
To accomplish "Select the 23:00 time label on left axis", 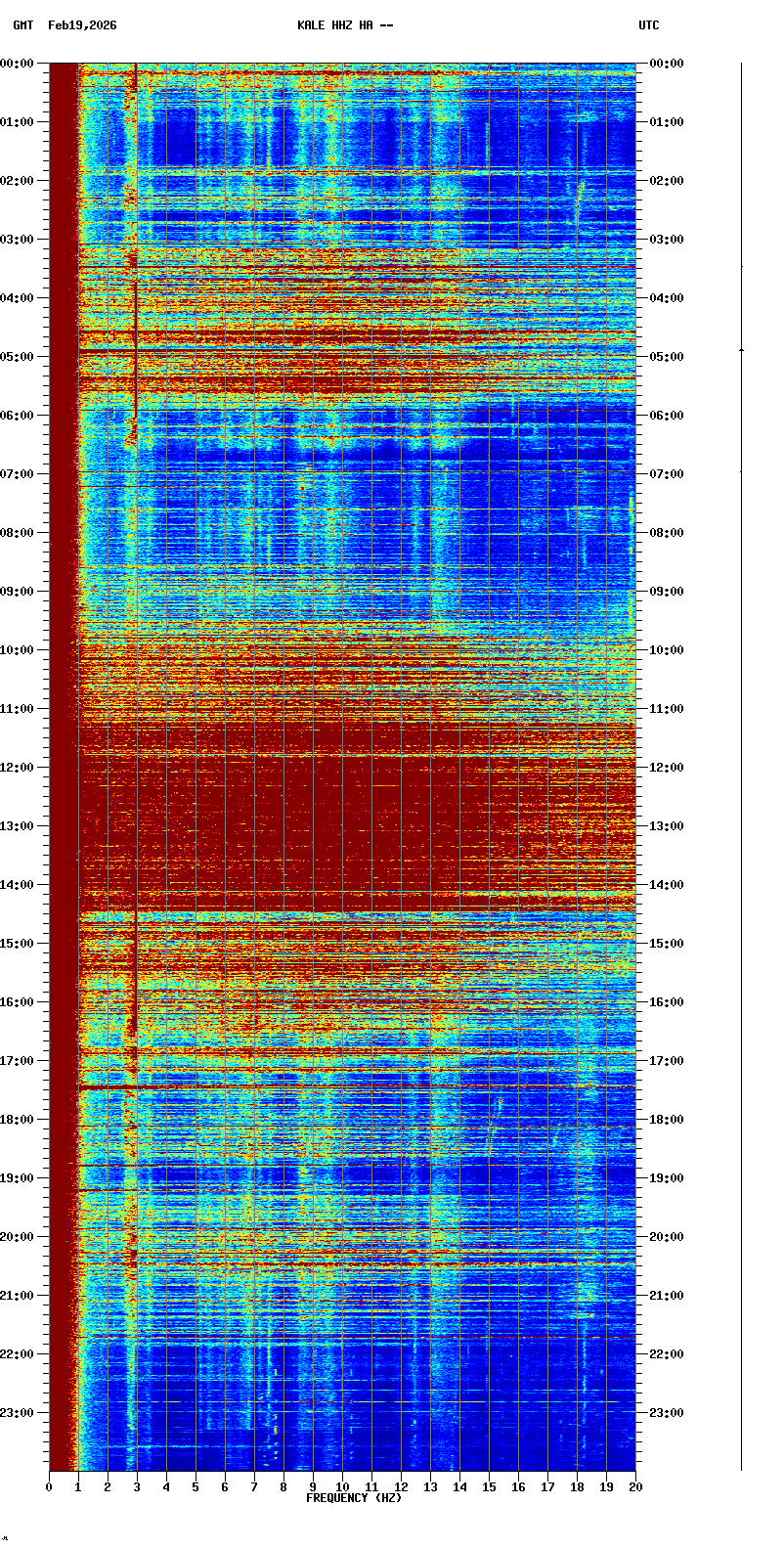I will [x=17, y=1413].
